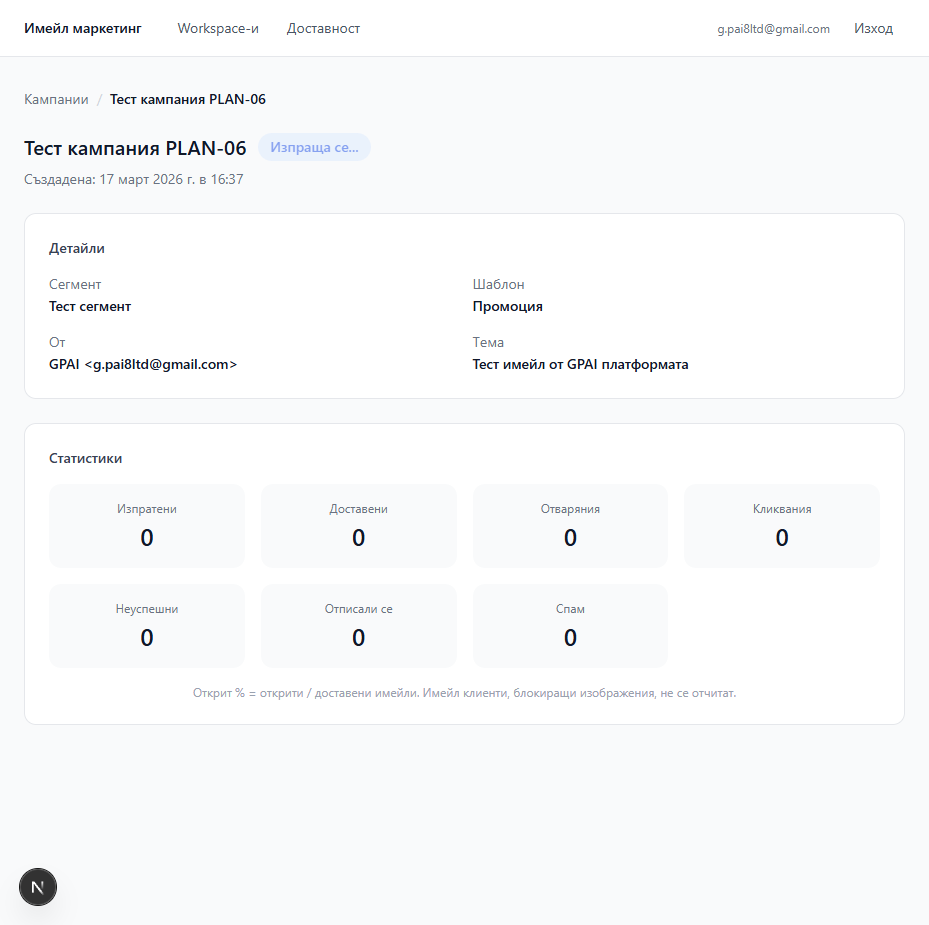Click the Сегмент field label
Image resolution: width=929 pixels, height=925 pixels.
75,284
